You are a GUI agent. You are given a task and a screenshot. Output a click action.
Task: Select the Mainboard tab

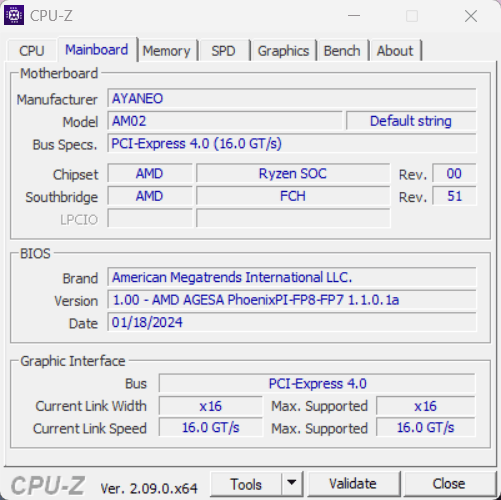[97, 50]
